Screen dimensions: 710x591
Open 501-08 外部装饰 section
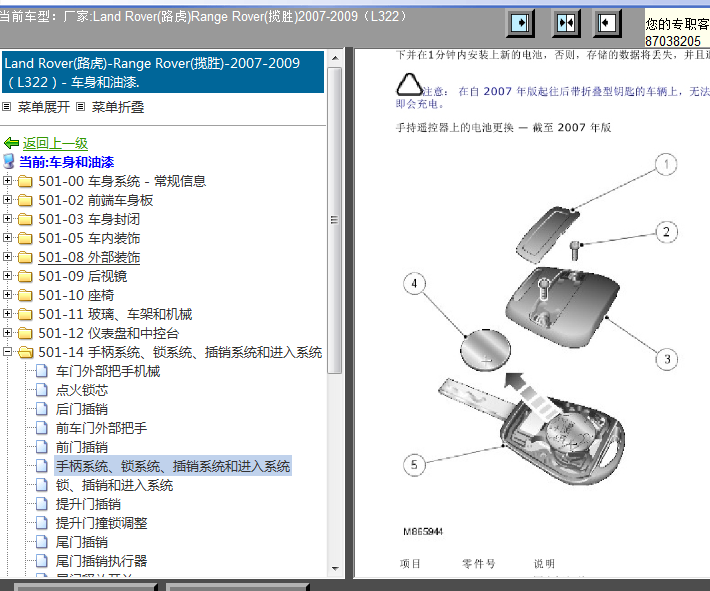(89, 257)
